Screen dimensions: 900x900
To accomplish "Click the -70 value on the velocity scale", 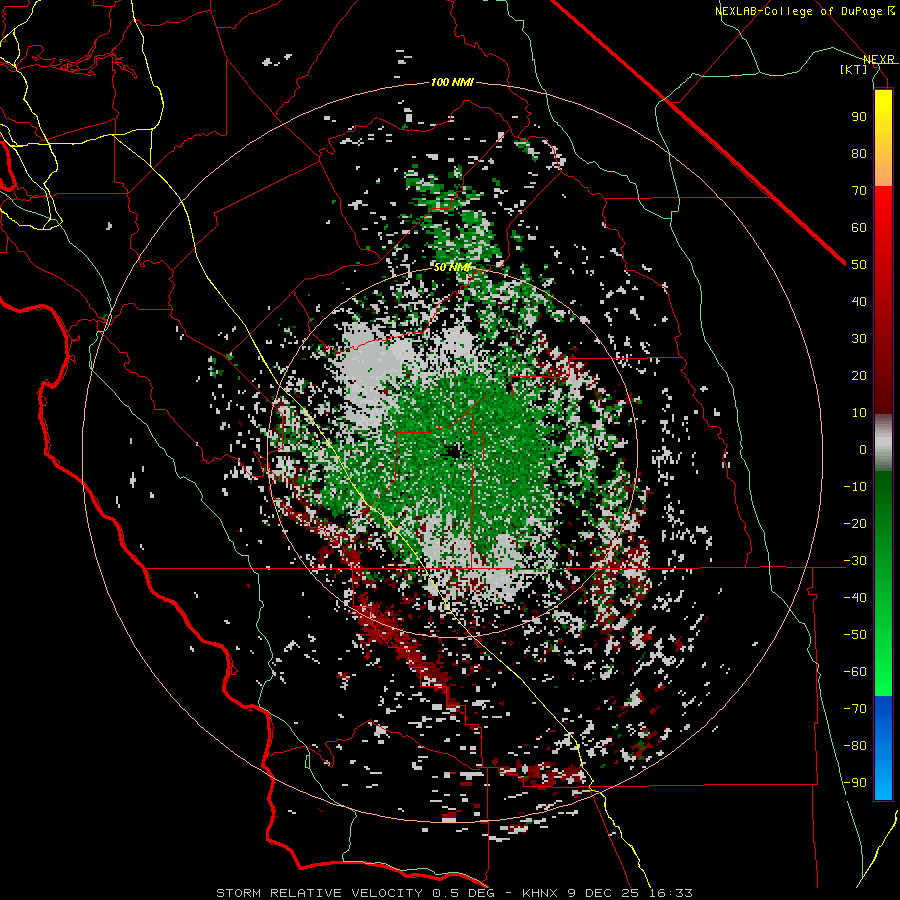I will point(855,709).
